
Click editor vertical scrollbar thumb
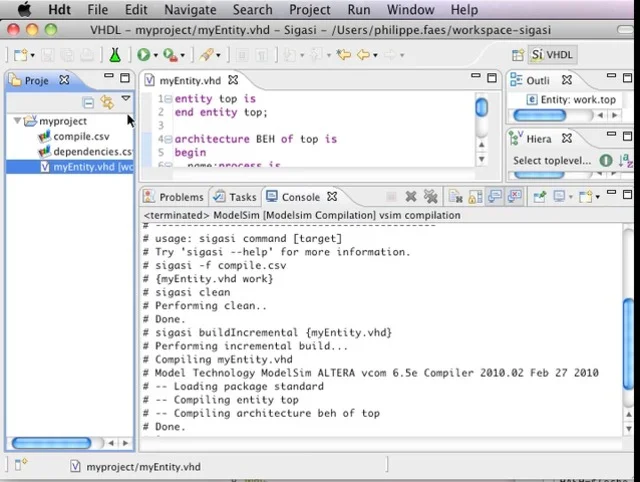click(482, 107)
